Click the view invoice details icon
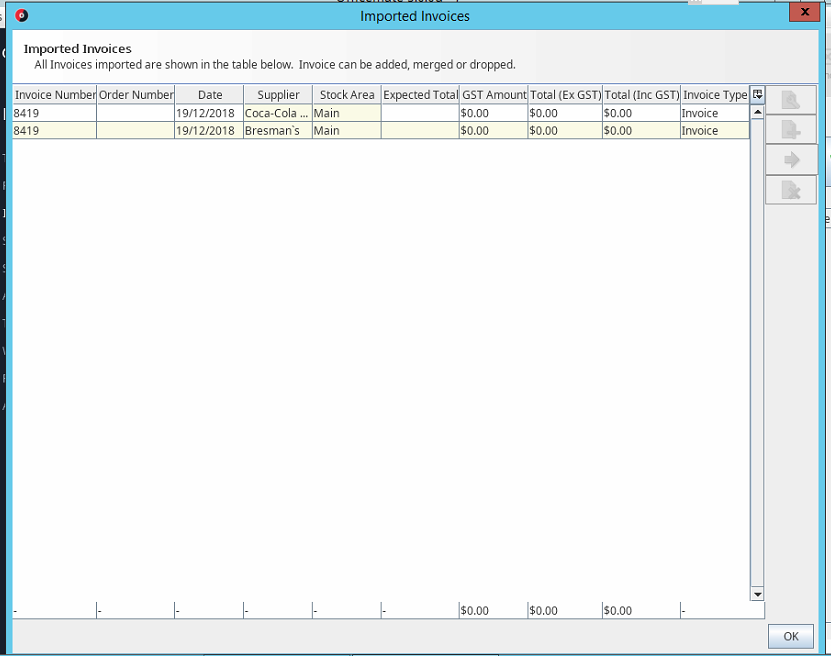The image size is (831, 656). point(791,98)
